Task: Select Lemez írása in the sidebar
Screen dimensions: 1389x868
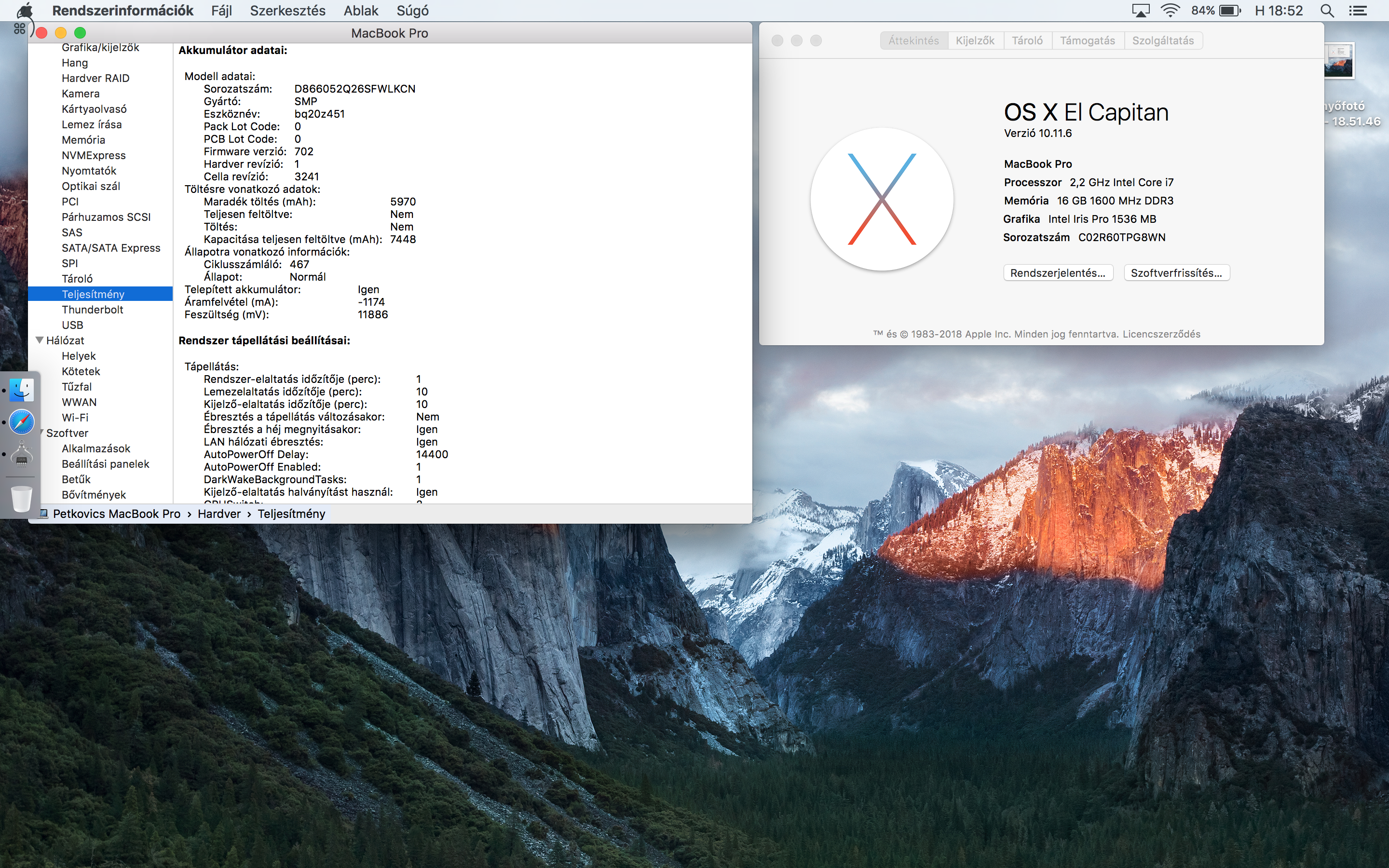Action: pyautogui.click(x=100, y=124)
